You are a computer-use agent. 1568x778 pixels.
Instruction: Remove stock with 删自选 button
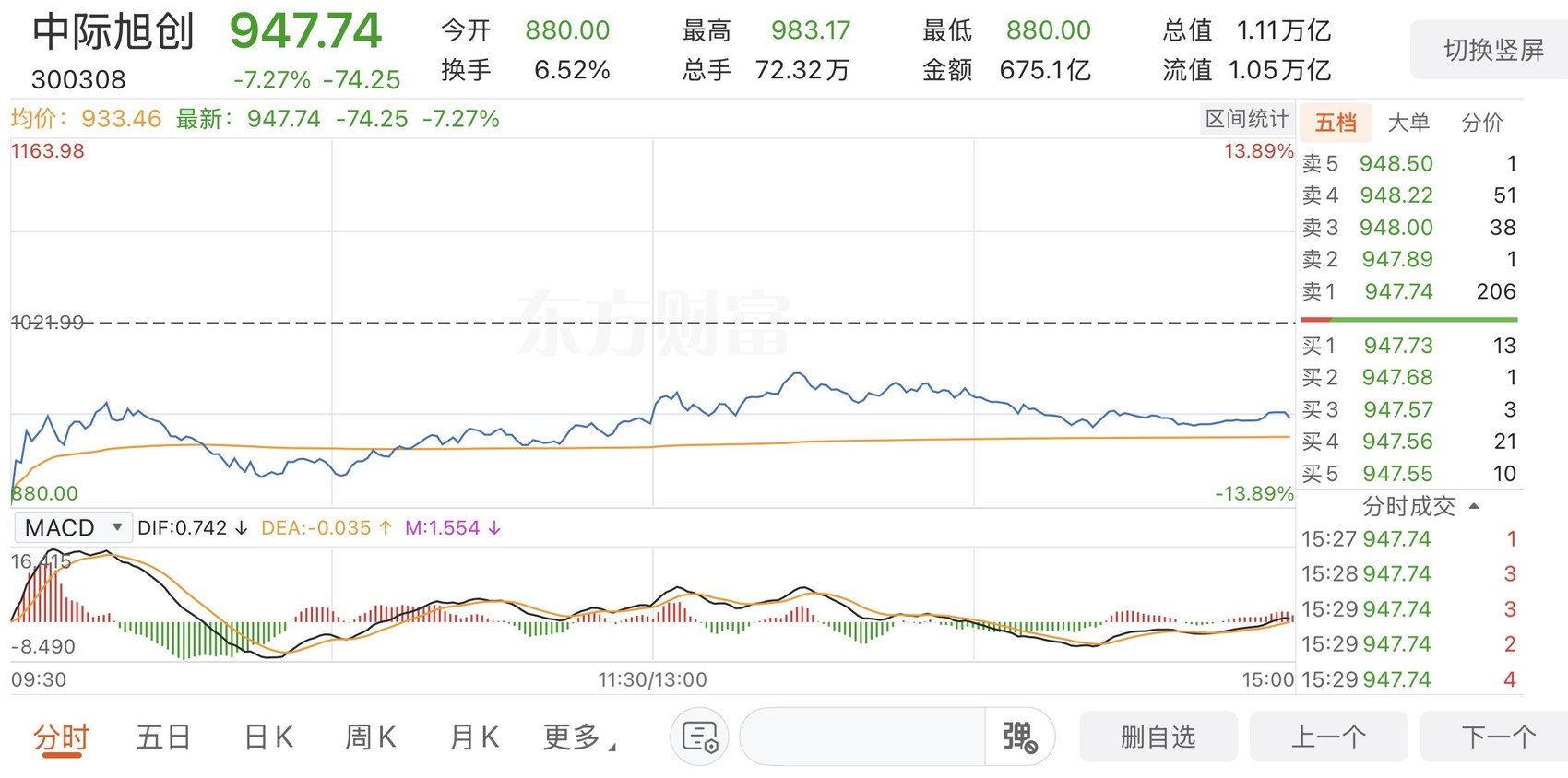coord(1158,737)
